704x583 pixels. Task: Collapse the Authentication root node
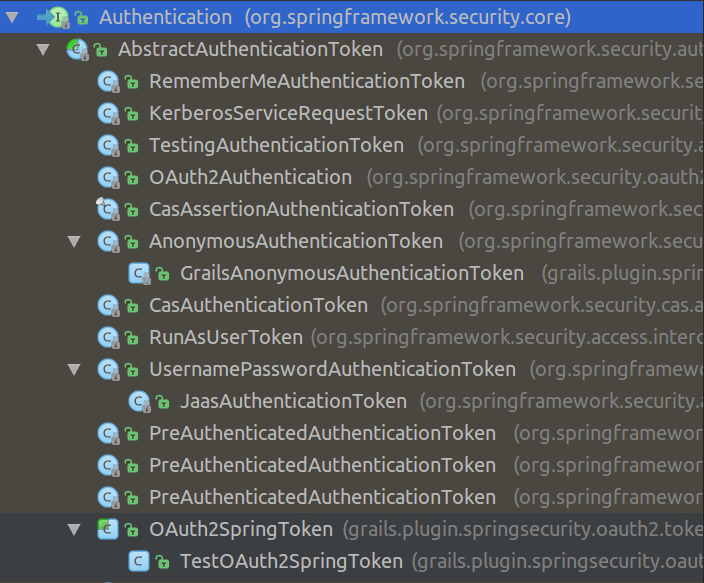(12, 17)
